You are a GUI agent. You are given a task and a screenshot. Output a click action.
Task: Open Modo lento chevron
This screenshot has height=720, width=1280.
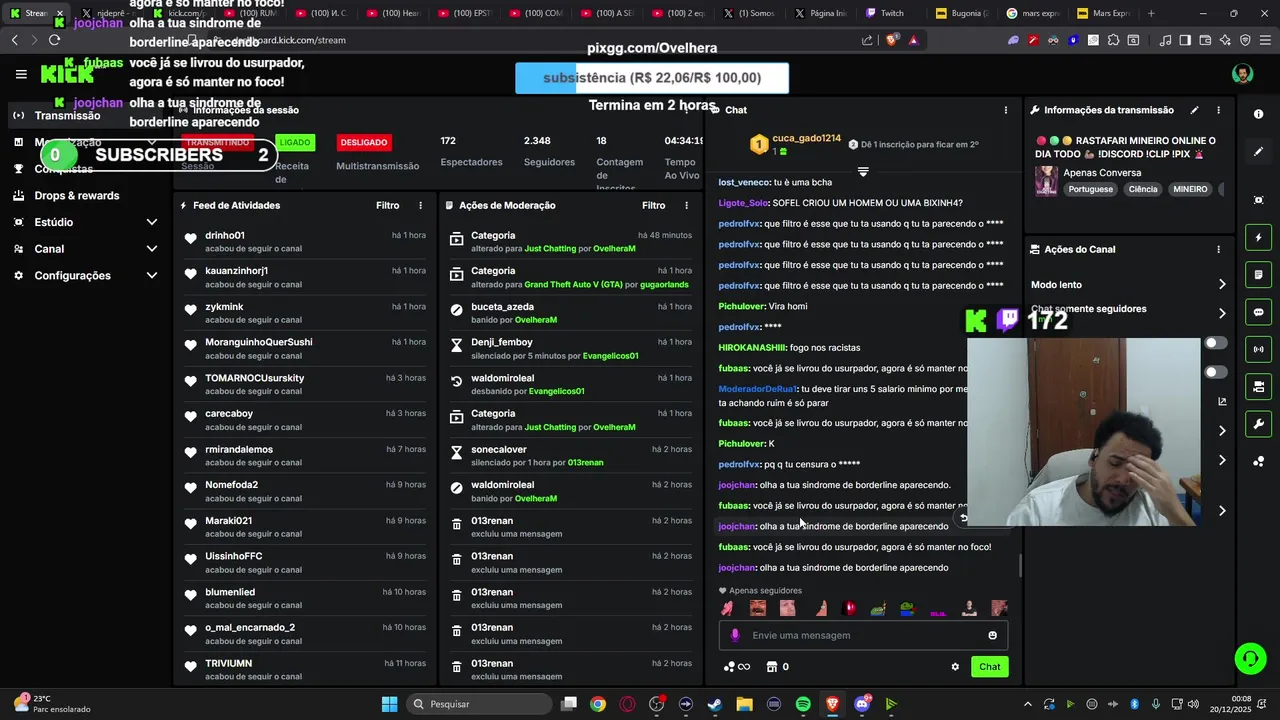[1222, 285]
